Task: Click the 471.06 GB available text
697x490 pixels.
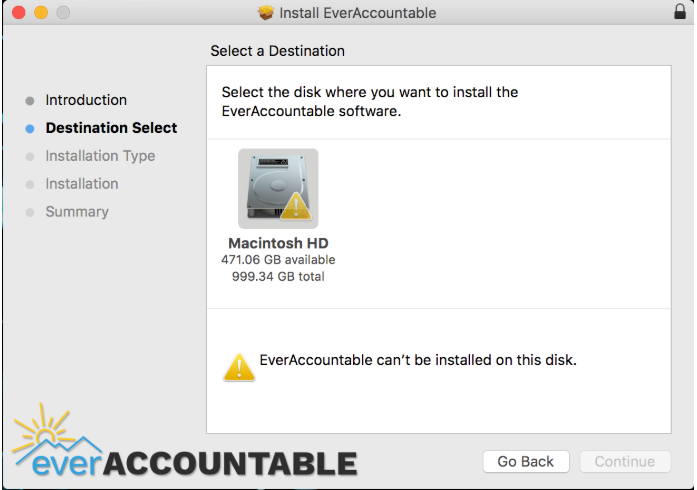Action: tap(278, 260)
